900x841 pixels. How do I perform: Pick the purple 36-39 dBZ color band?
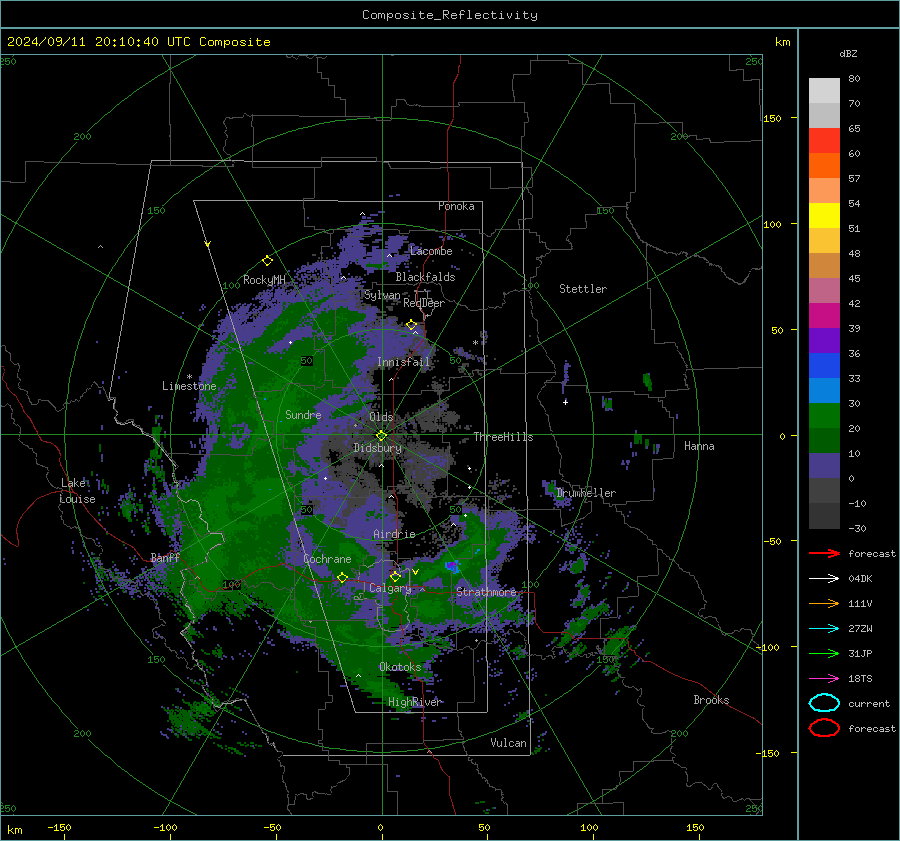point(824,341)
